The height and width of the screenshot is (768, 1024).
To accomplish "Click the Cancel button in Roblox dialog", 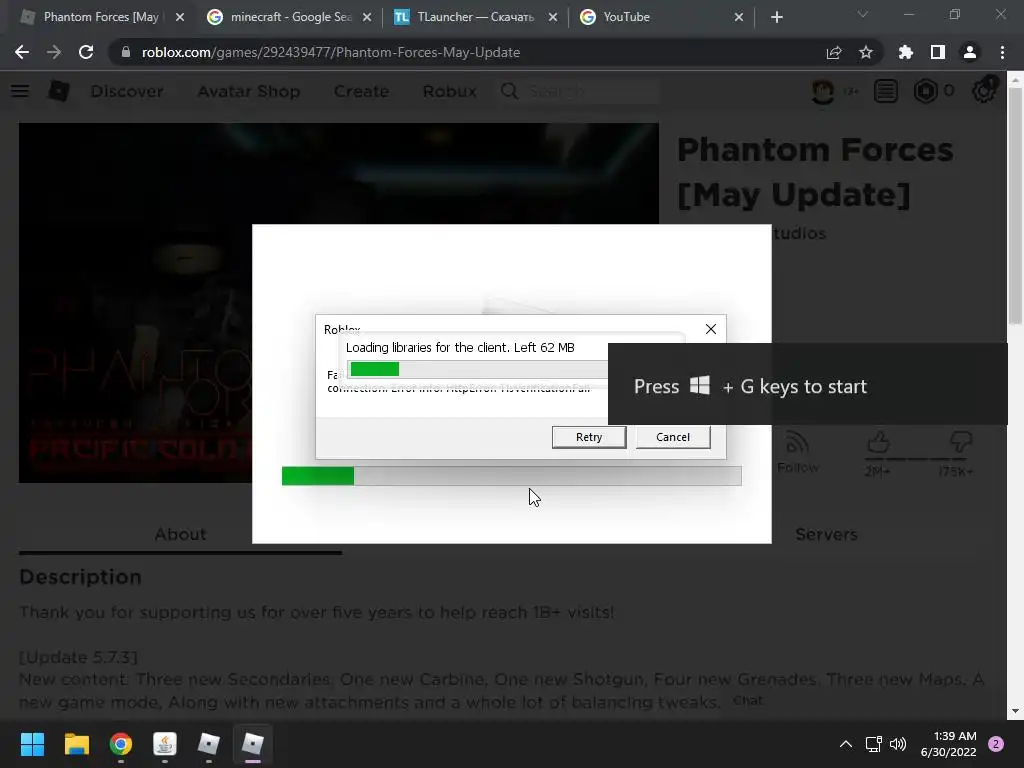I will [x=673, y=437].
